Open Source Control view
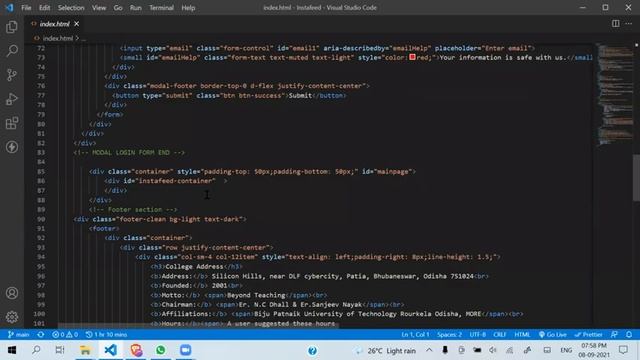The height and width of the screenshot is (360, 640). 12,75
